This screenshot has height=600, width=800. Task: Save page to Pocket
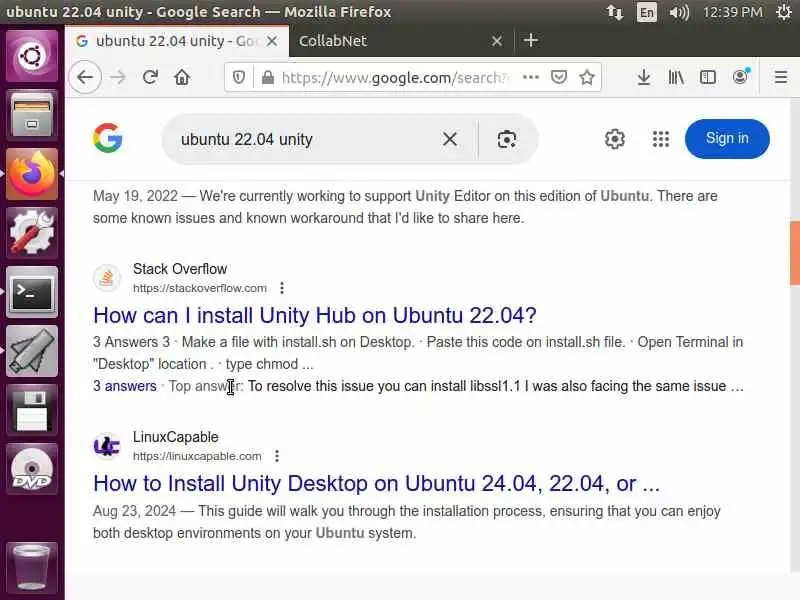tap(559, 77)
